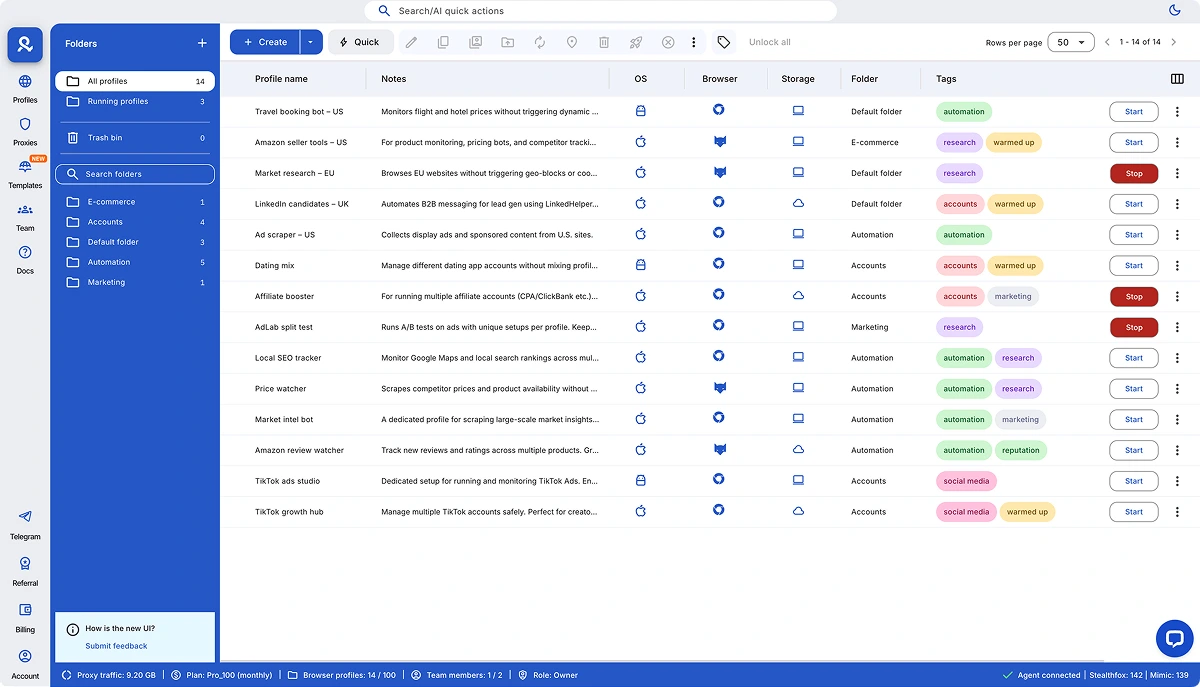Open Docs via the question mark icon
Screen dimensions: 1200x687
(24, 254)
